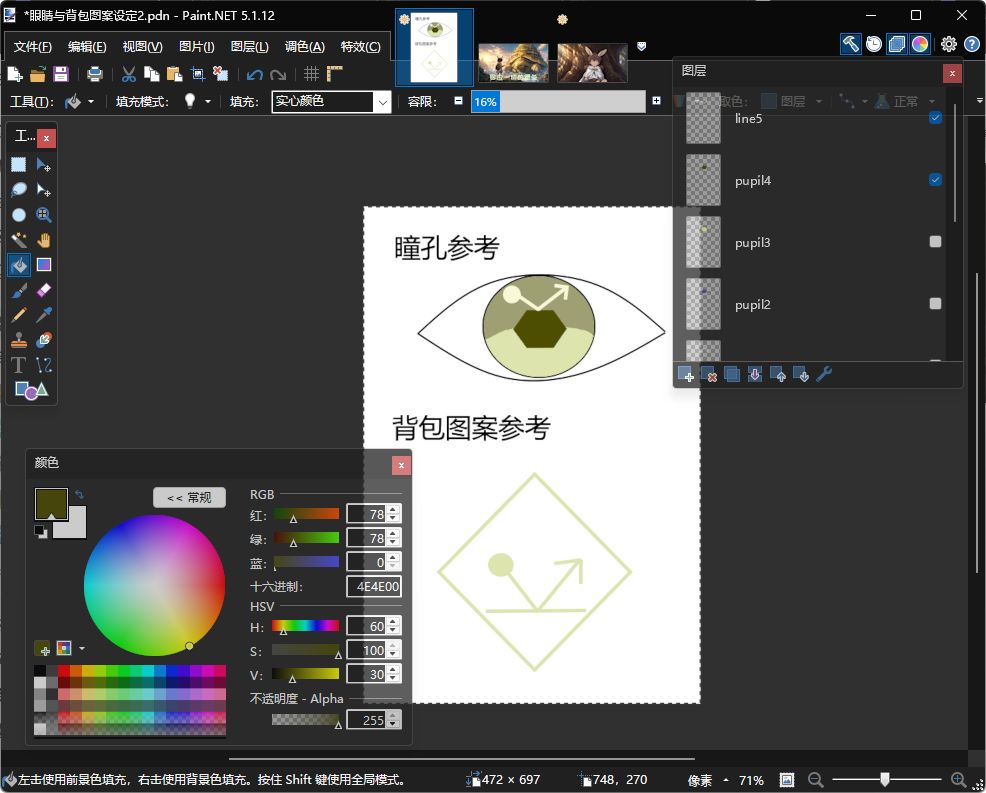Close the 图层 Layers panel
This screenshot has height=793, width=986.
pos(952,74)
